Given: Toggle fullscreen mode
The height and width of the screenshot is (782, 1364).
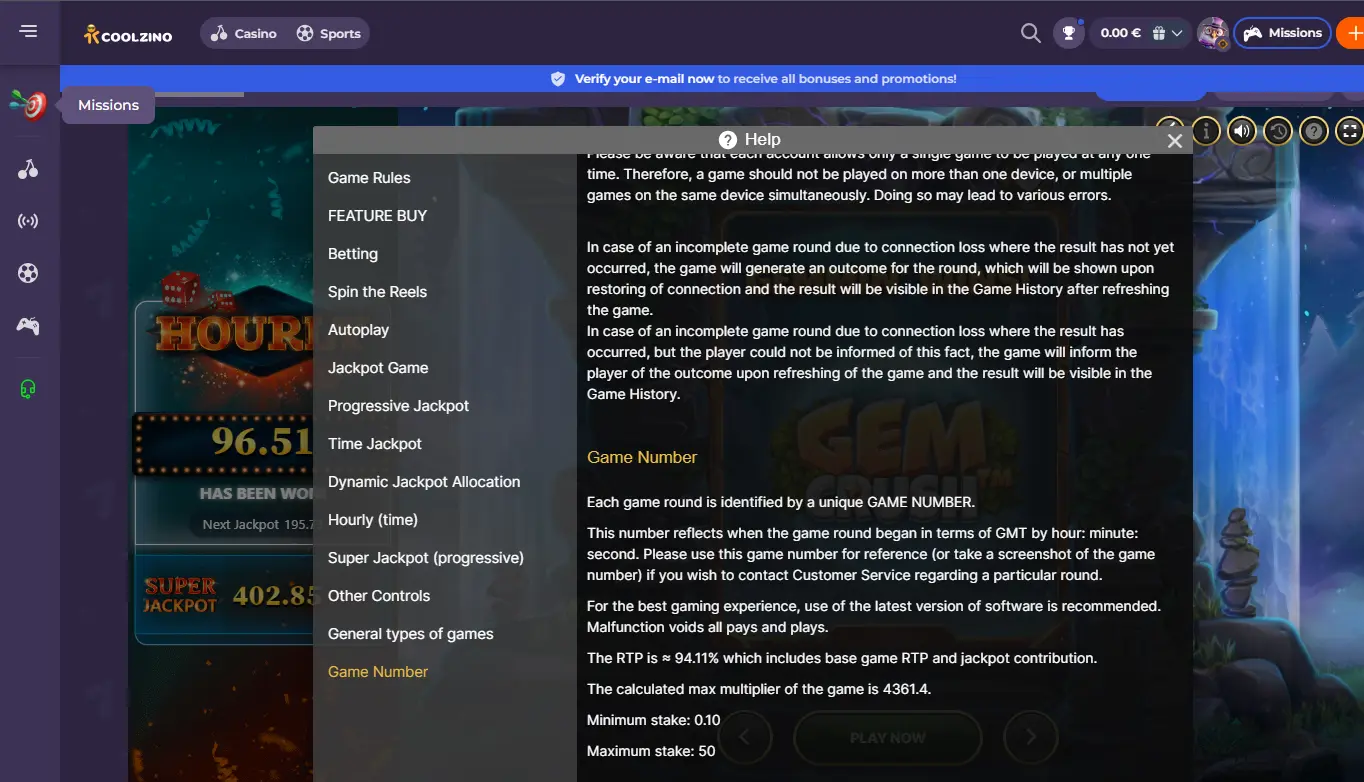Looking at the screenshot, I should click(x=1350, y=130).
